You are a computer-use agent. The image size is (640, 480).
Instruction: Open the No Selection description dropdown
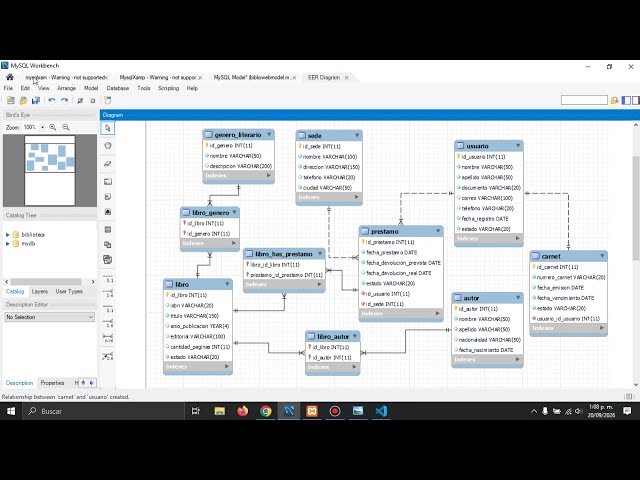(49, 317)
